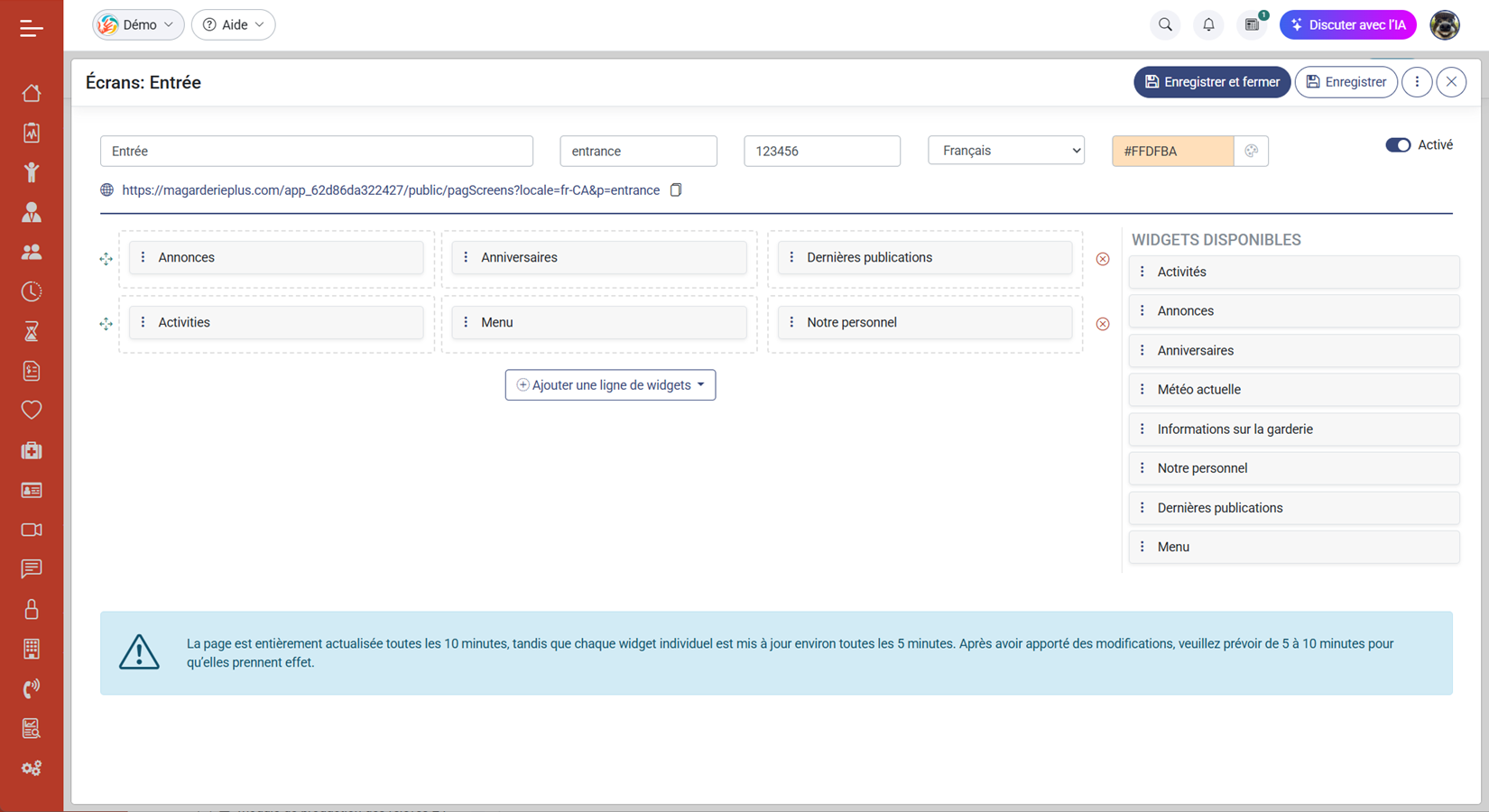Expand the hamburger sidebar menu
The height and width of the screenshot is (812, 1489).
[32, 29]
